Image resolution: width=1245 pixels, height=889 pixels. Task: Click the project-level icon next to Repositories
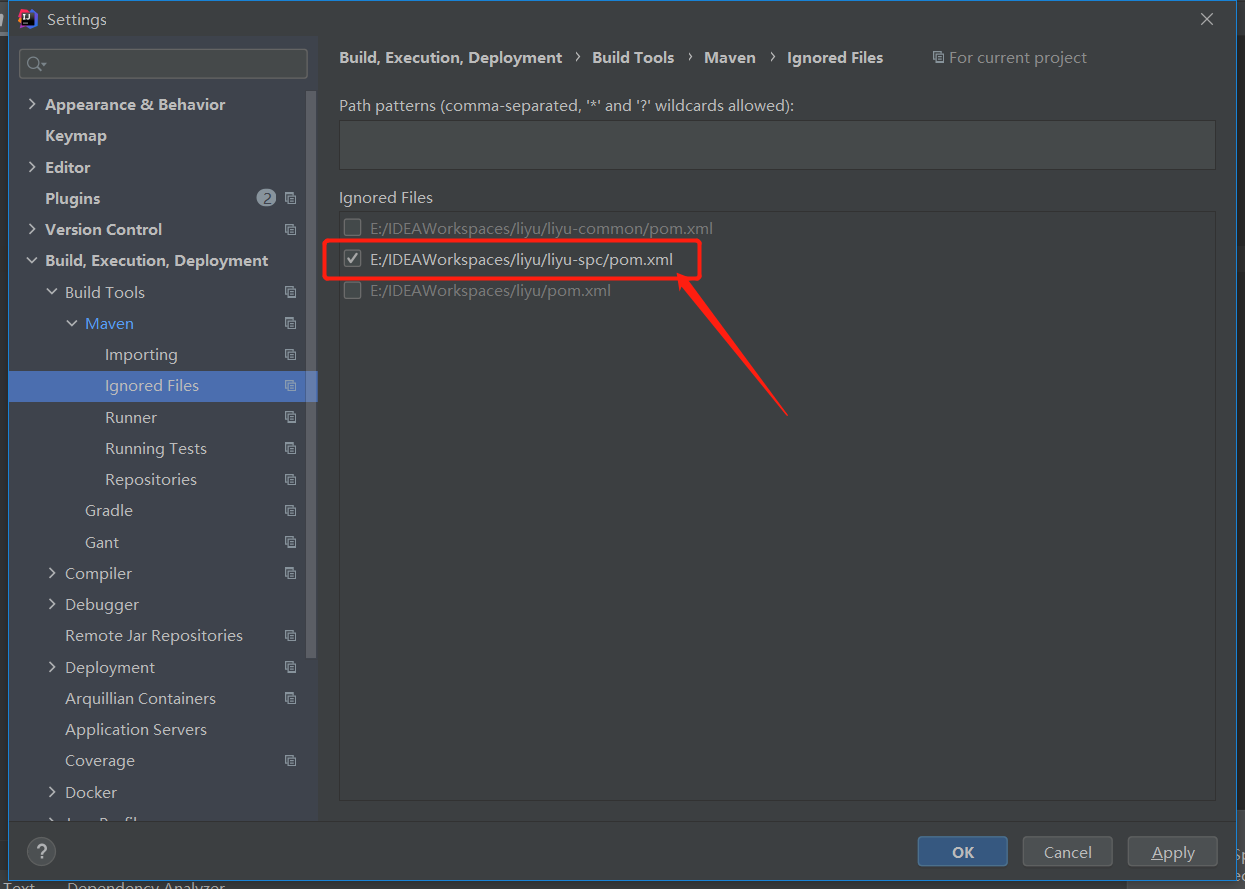tap(290, 479)
